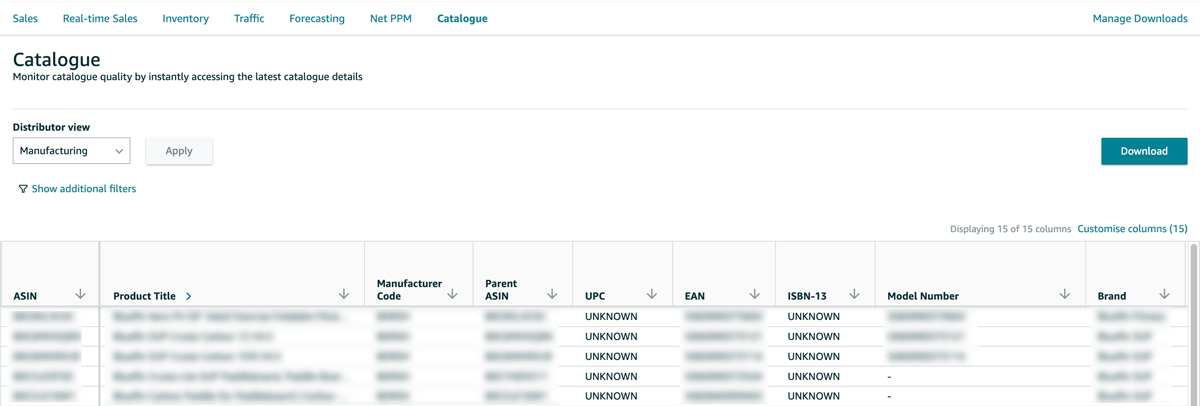Click the ASIN column header

coord(50,274)
